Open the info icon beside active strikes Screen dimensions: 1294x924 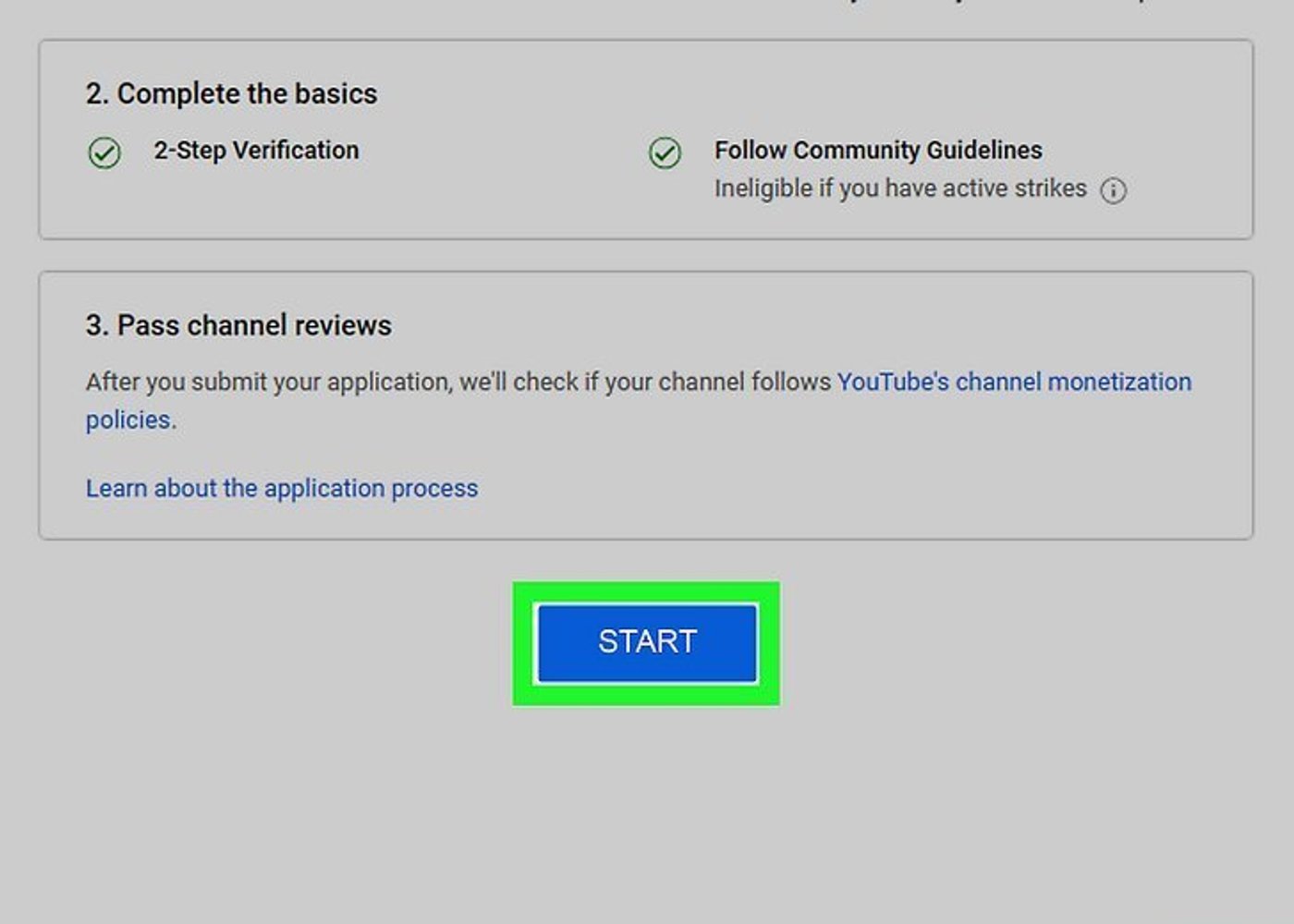pos(1113,190)
